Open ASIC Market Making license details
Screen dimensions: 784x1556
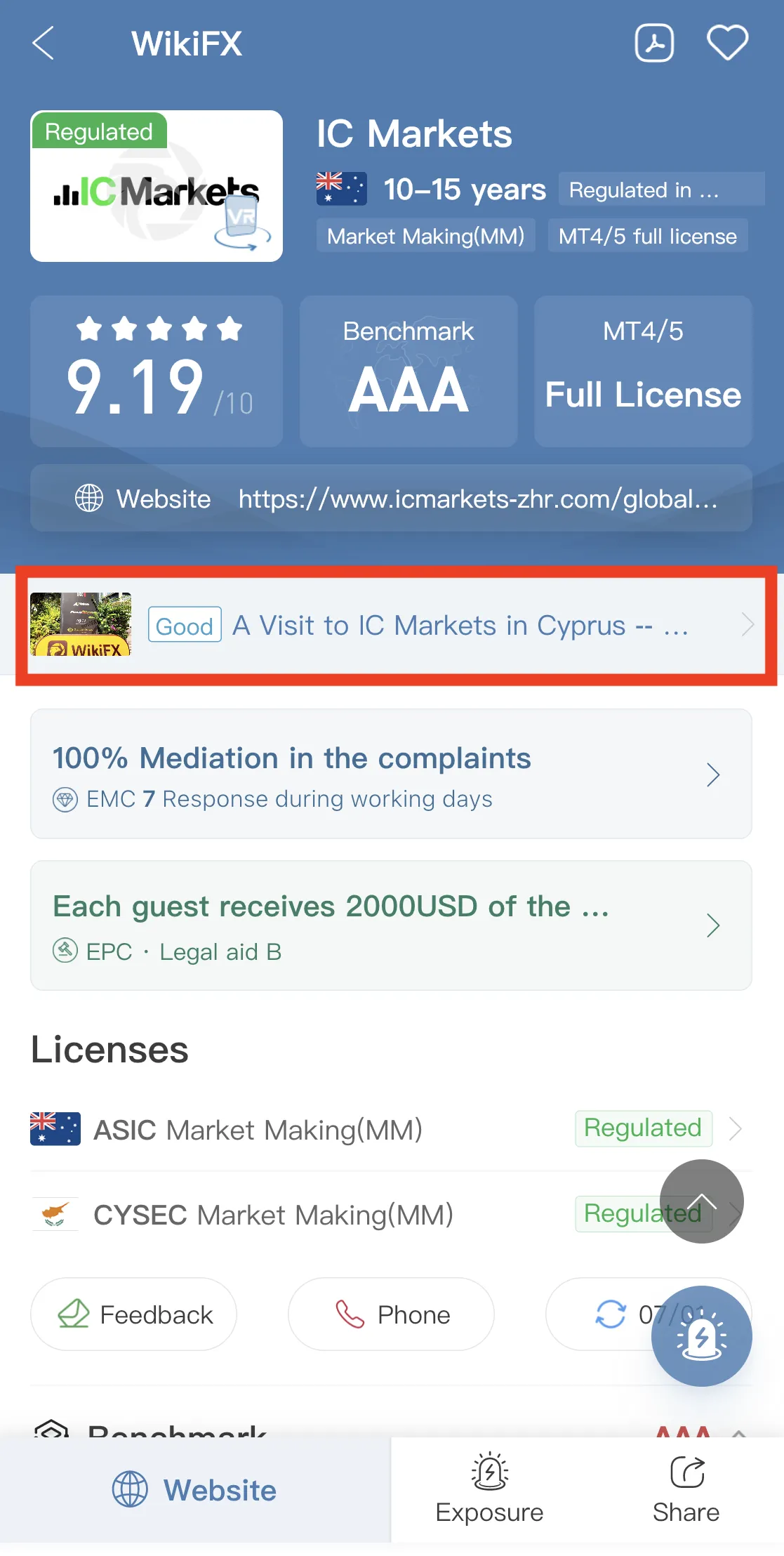[x=391, y=1129]
